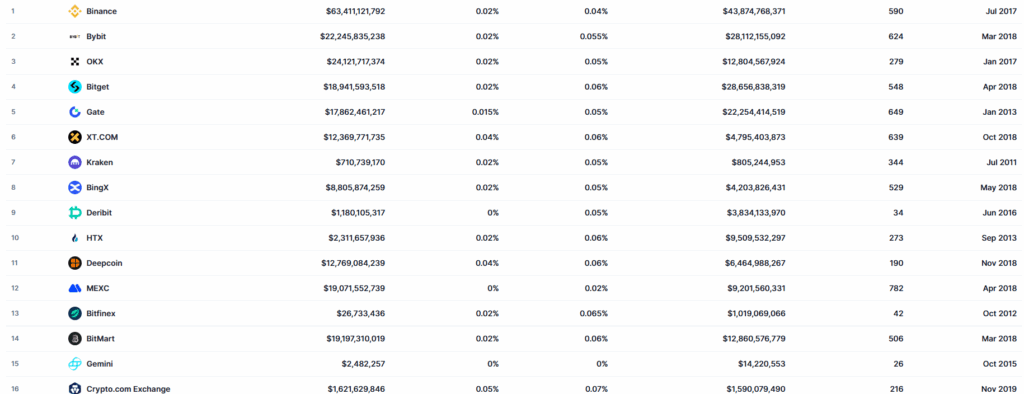1024x394 pixels.
Task: Click the XT.COM logo icon
Action: [74, 137]
